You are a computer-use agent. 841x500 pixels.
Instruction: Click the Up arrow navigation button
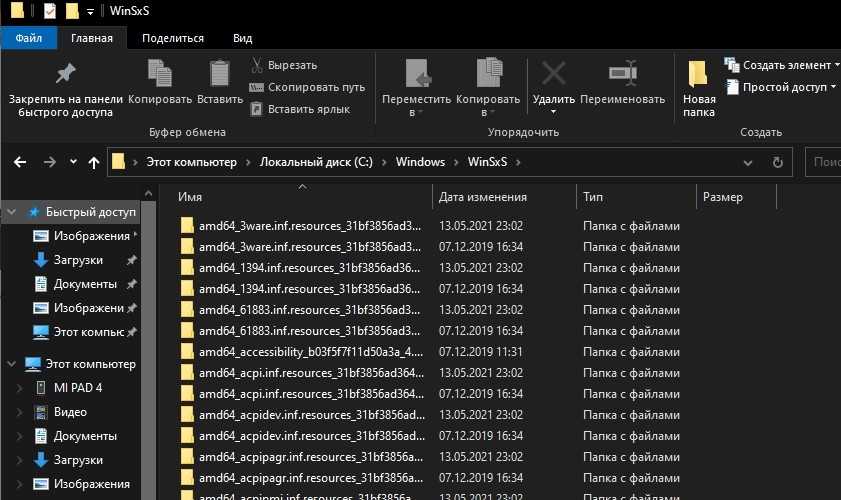coord(94,162)
